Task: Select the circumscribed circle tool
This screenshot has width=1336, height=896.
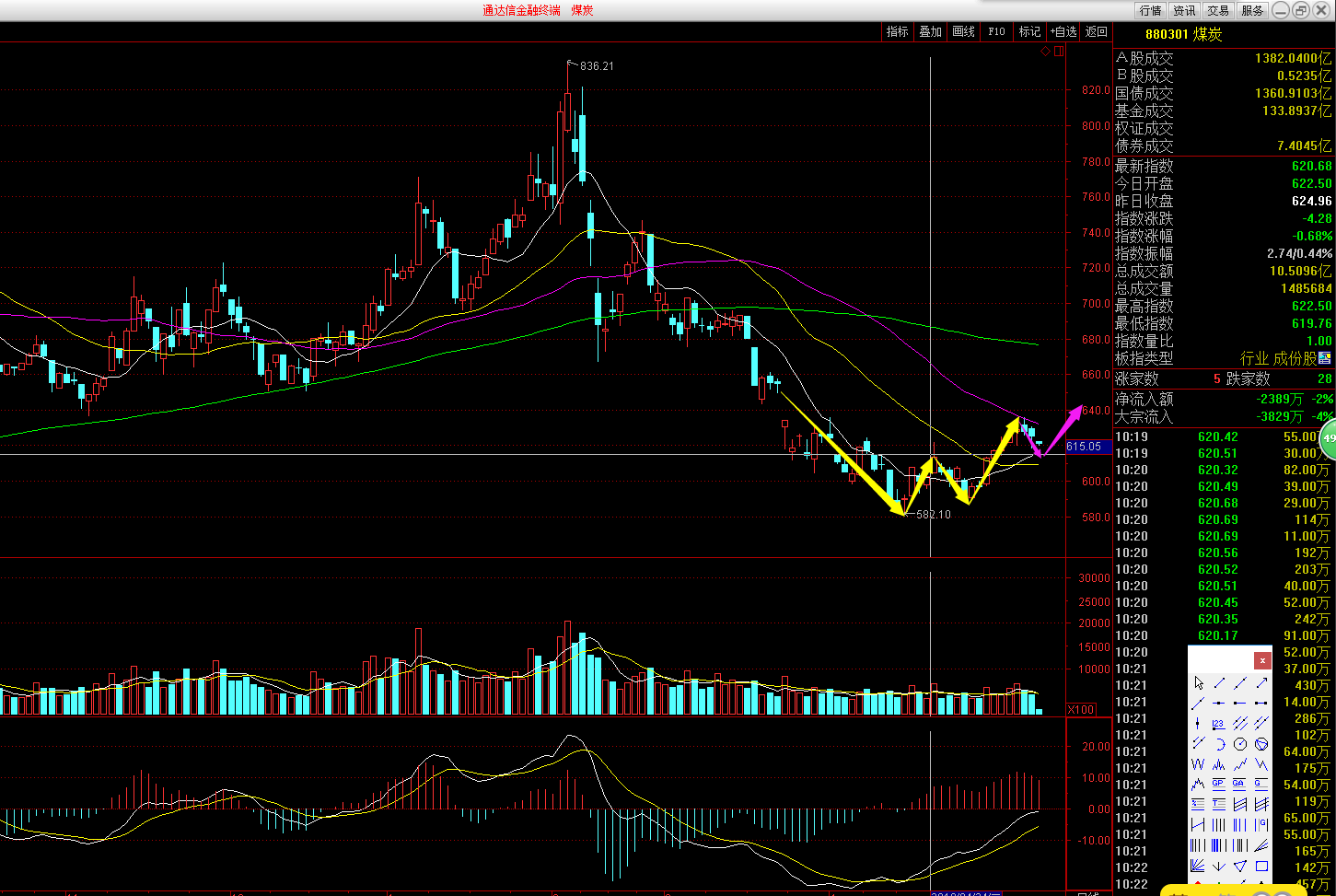Action: [x=1261, y=744]
